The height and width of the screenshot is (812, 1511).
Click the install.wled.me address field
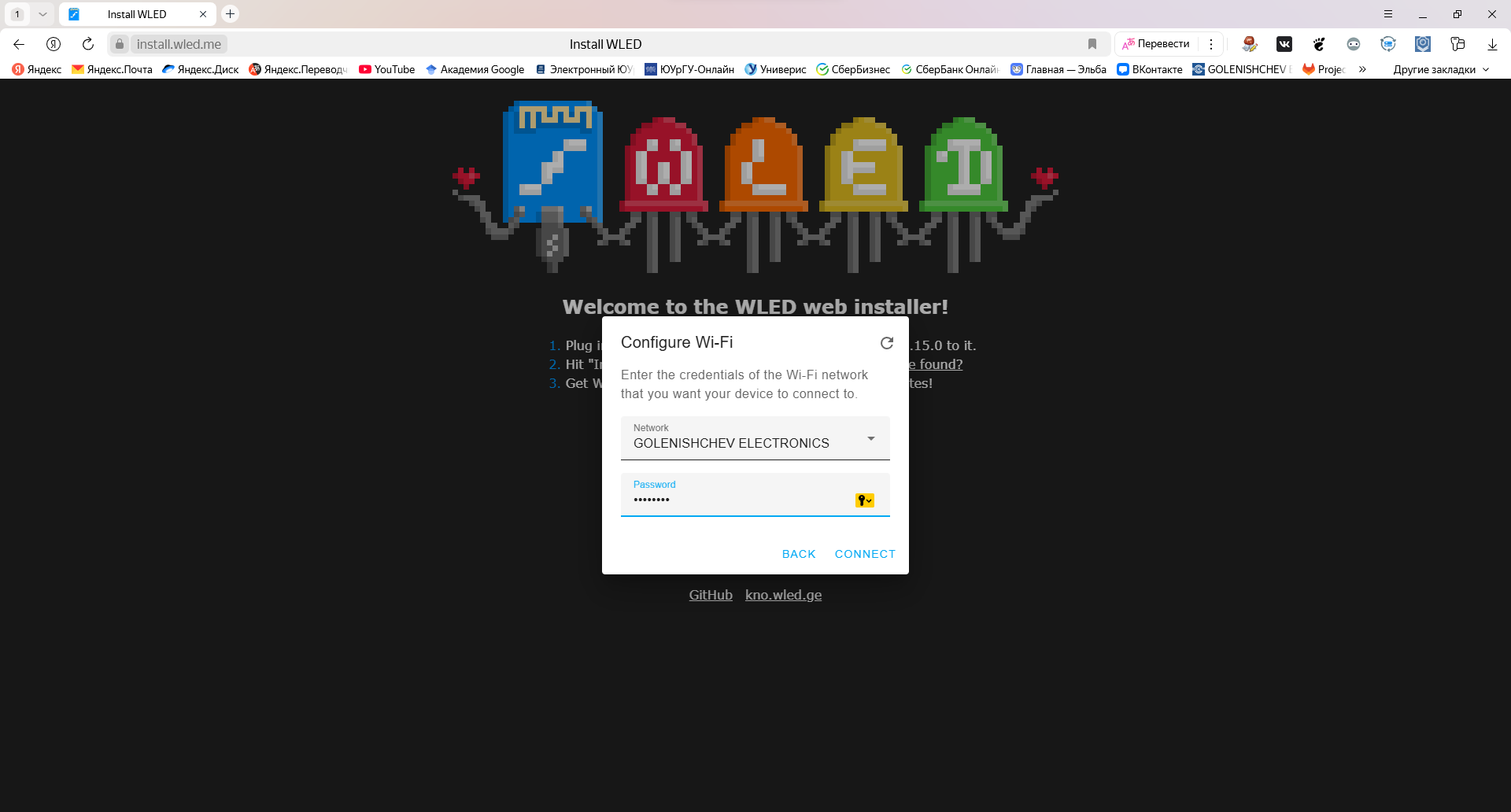click(179, 44)
